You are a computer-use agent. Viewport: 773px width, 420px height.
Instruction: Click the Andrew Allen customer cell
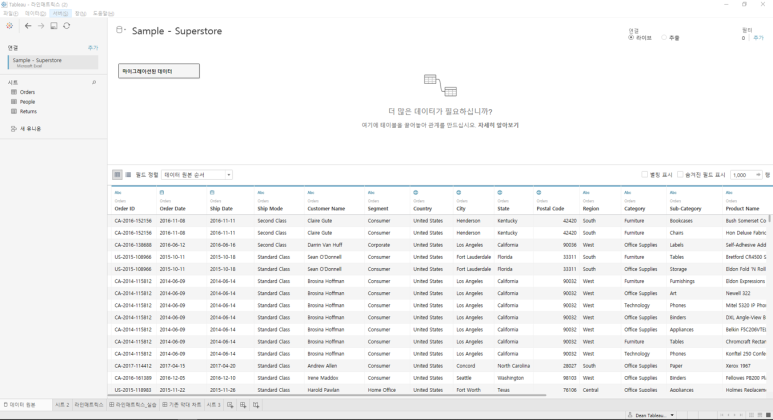tap(322, 366)
